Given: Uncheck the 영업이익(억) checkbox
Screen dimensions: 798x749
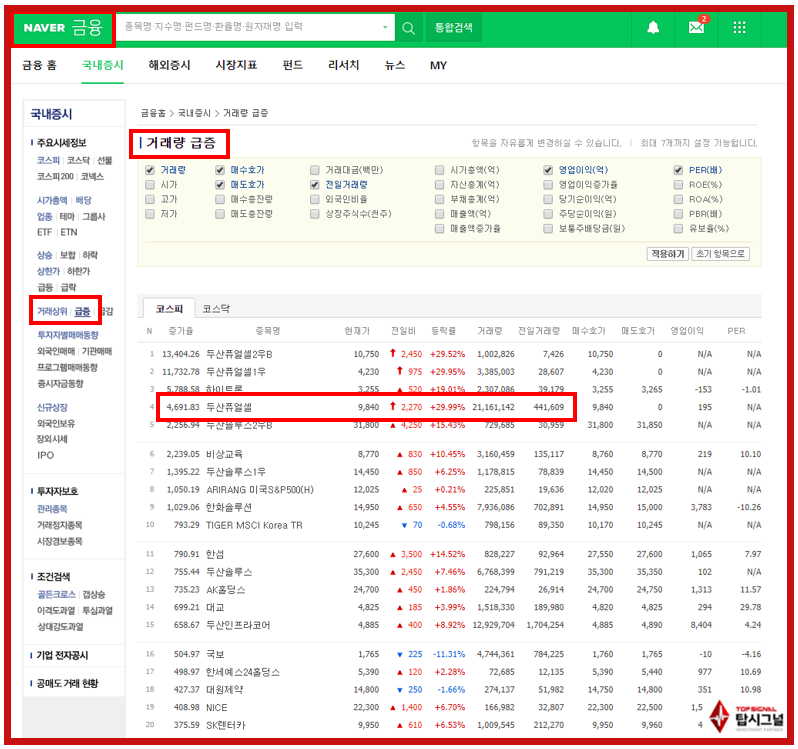Looking at the screenshot, I should tap(548, 170).
